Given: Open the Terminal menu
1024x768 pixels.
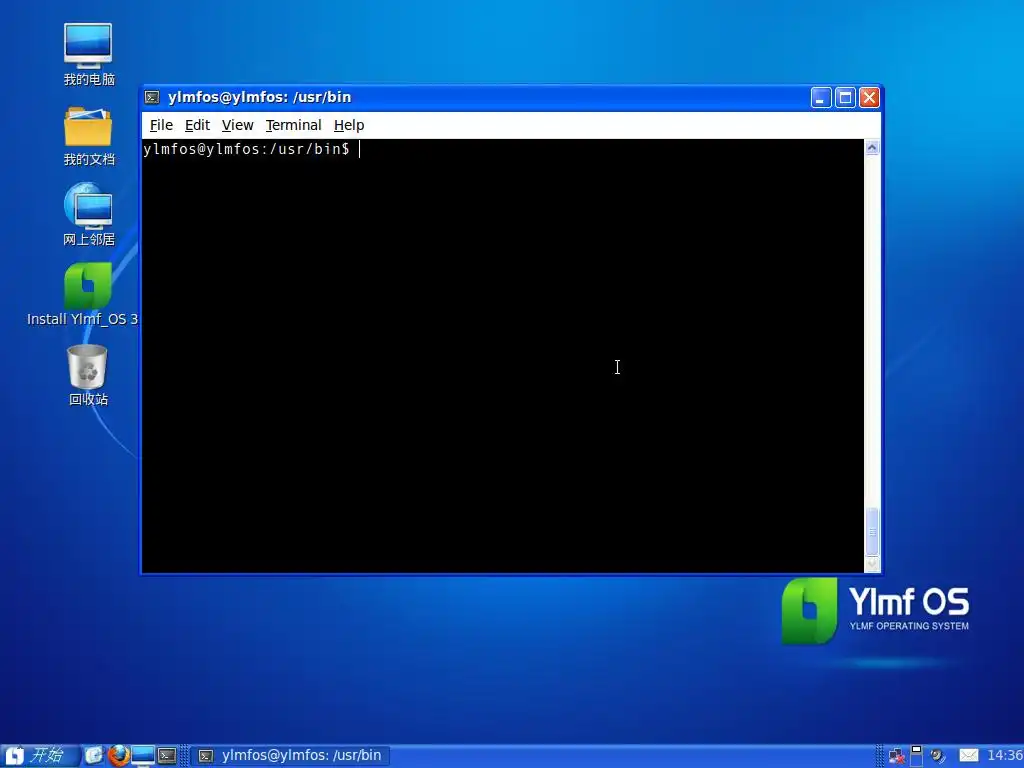Looking at the screenshot, I should 293,125.
